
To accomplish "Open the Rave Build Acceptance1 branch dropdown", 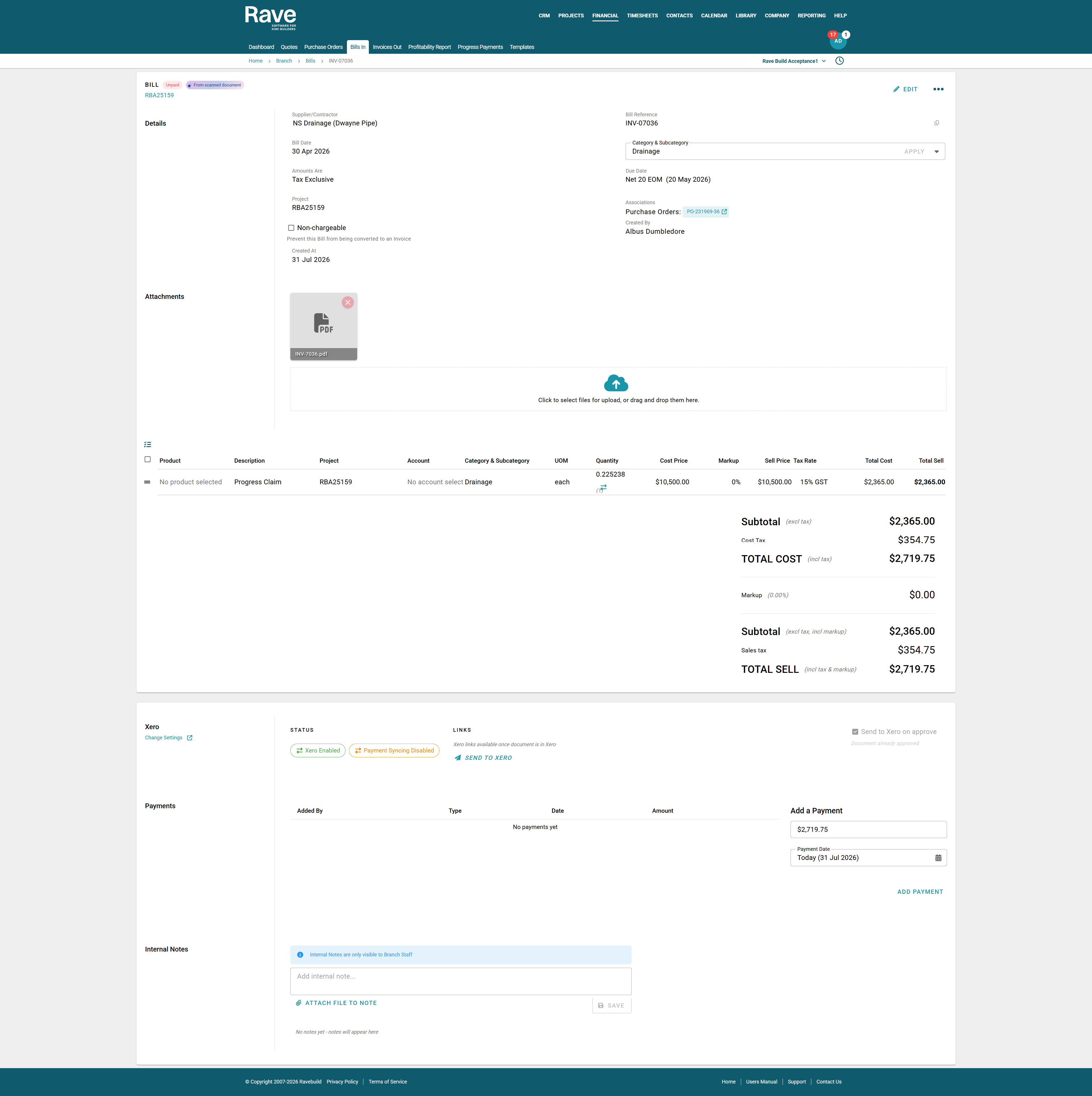I will pos(794,61).
